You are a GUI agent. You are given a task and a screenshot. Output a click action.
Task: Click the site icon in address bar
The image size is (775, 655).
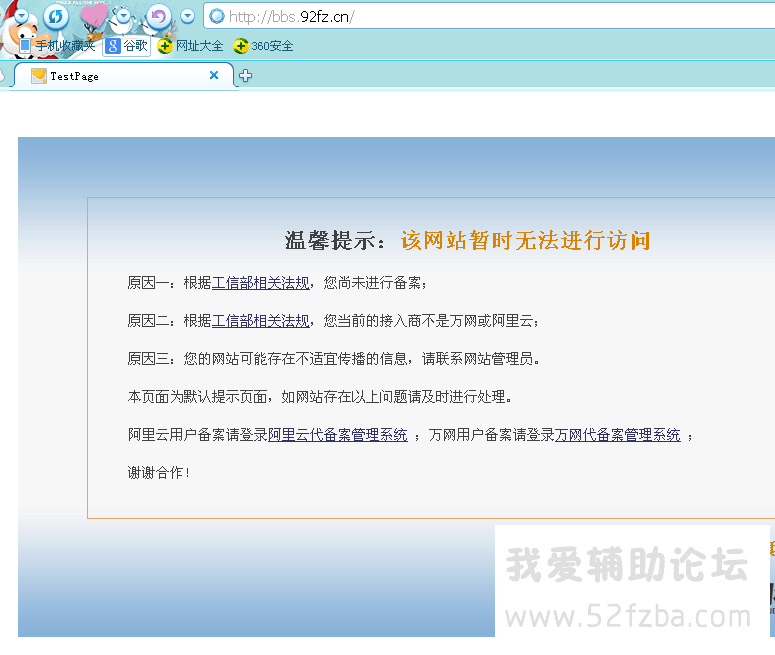[216, 17]
